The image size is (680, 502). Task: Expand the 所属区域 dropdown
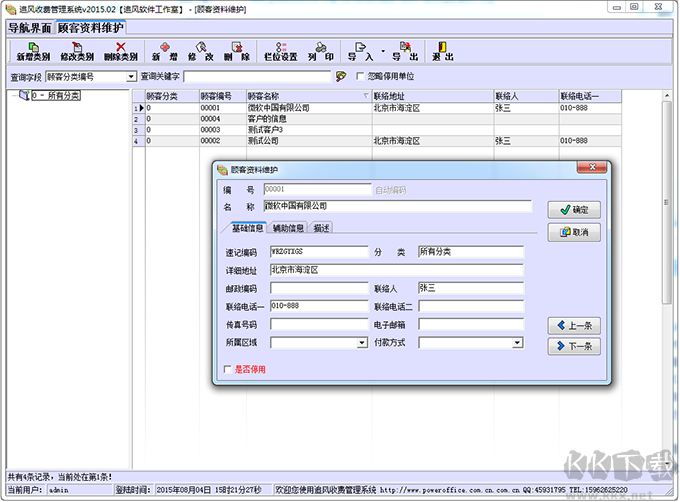(362, 343)
